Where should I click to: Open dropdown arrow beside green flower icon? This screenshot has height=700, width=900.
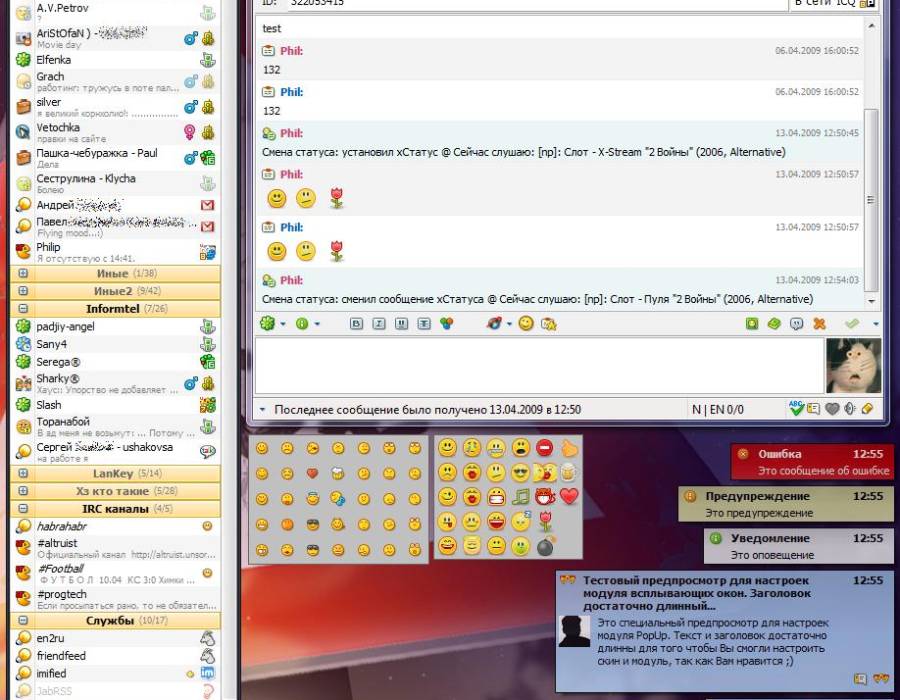[x=283, y=324]
